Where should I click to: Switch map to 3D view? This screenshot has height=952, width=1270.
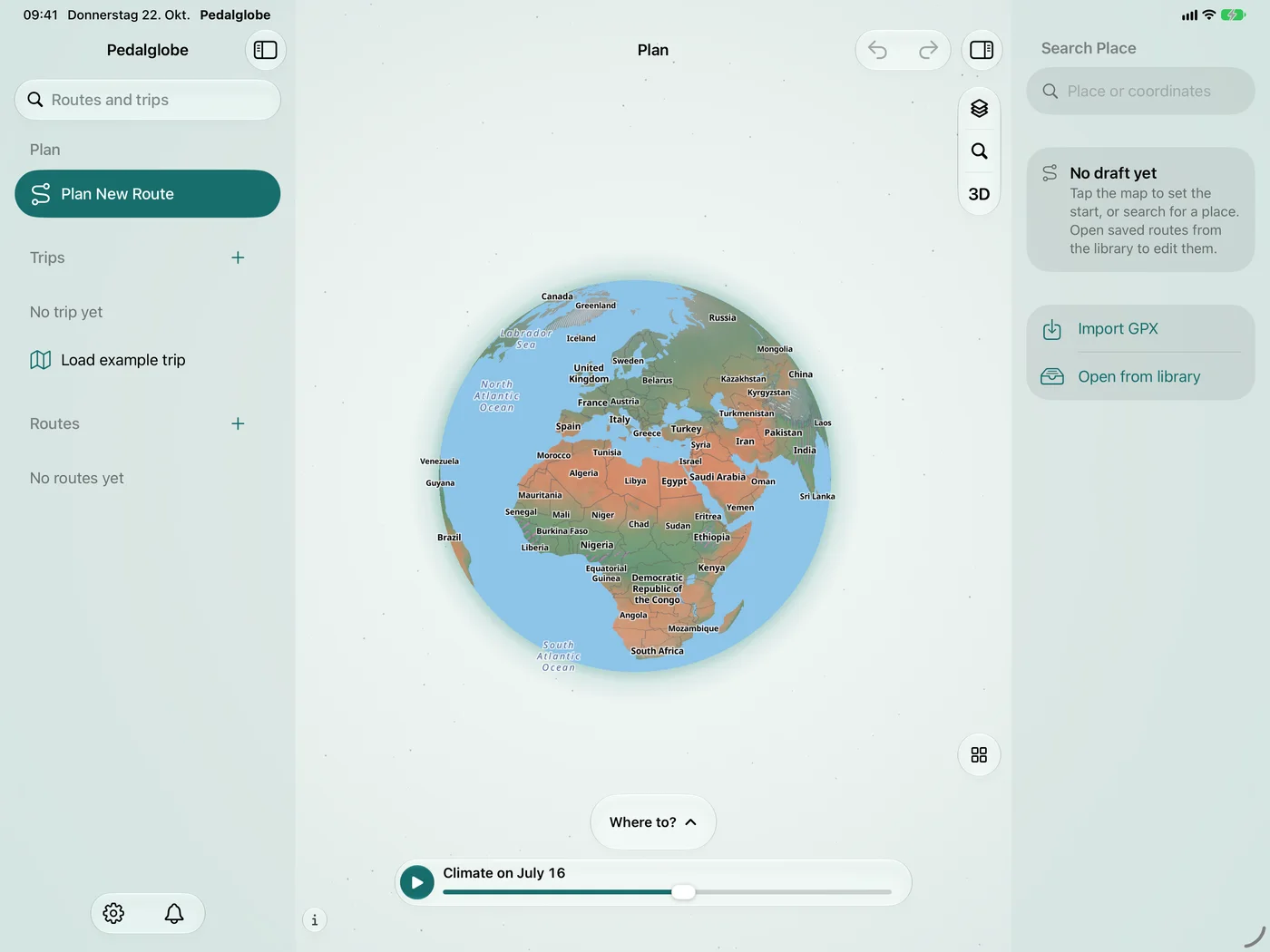[x=979, y=194]
